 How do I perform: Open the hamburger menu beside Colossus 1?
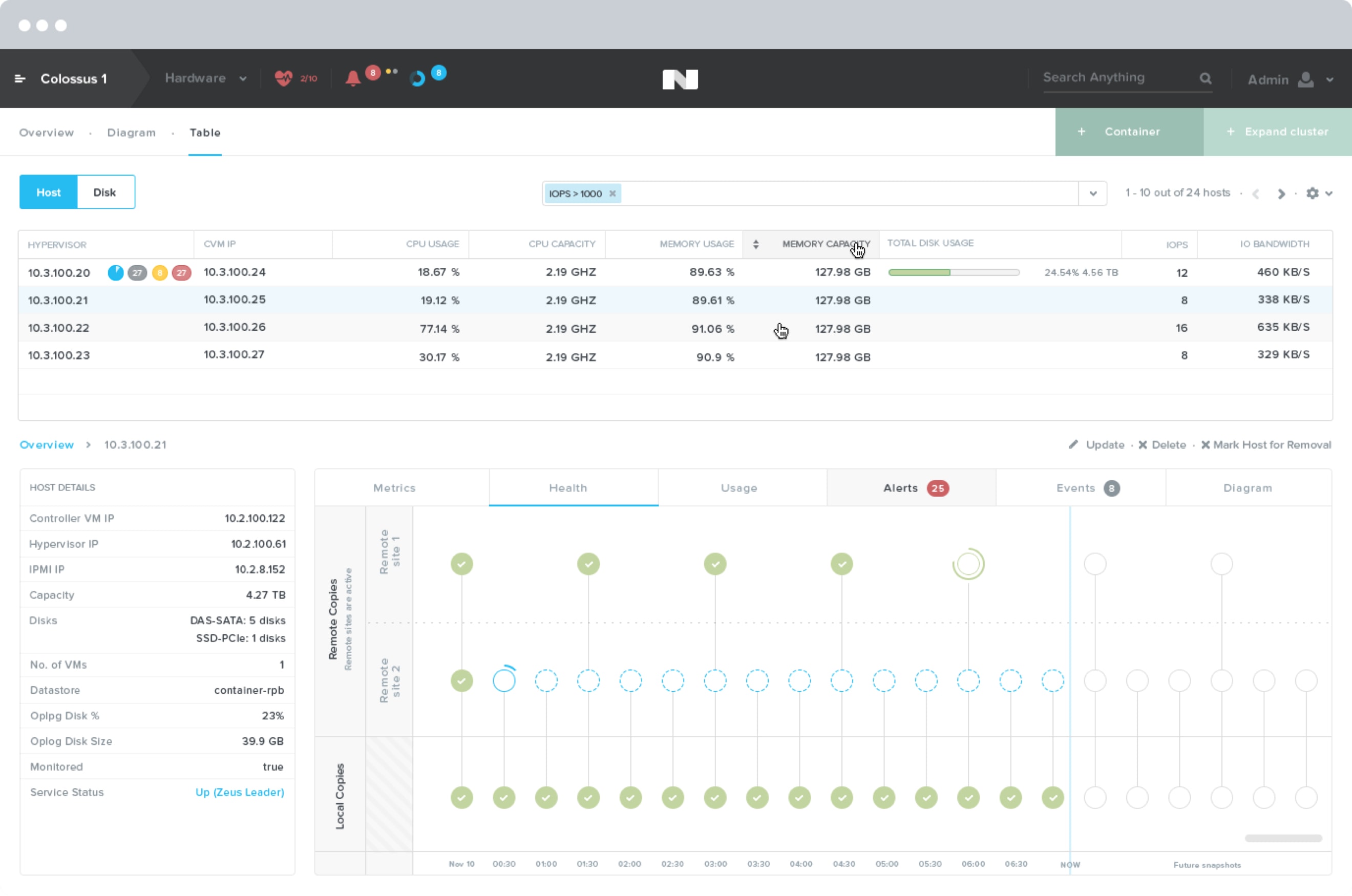[x=20, y=78]
